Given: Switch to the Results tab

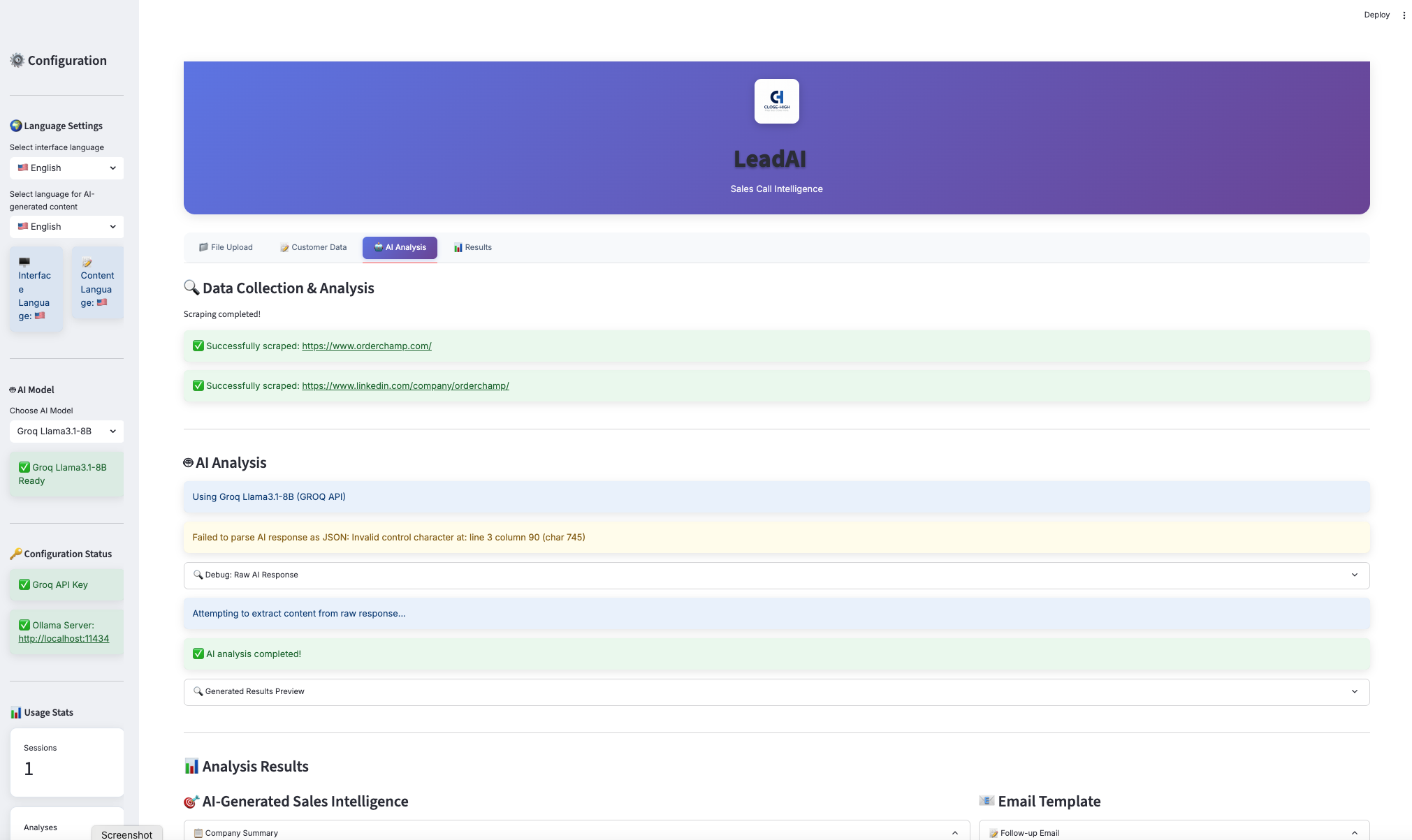Looking at the screenshot, I should point(473,247).
